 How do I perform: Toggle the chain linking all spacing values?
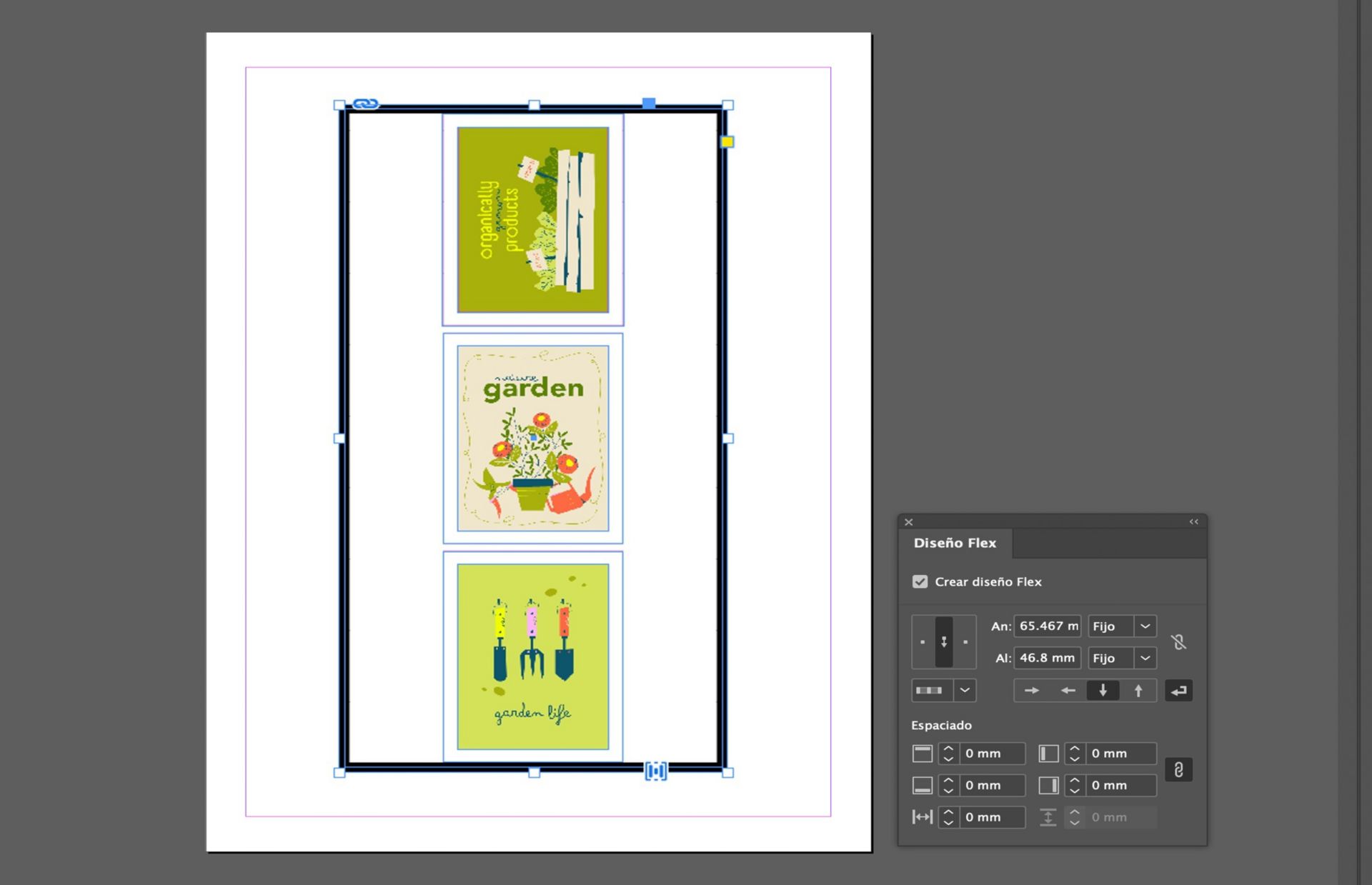click(x=1179, y=769)
